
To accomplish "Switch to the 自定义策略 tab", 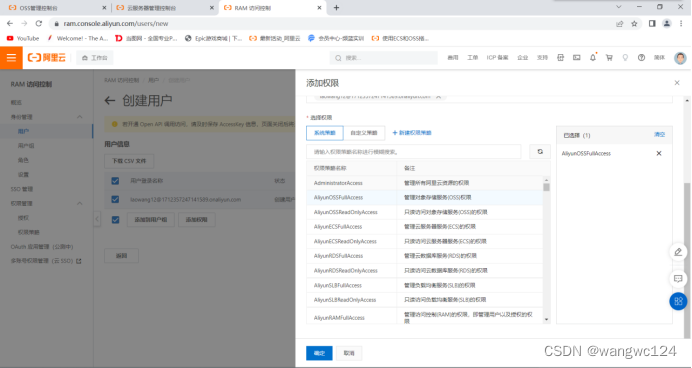I will tap(364, 133).
